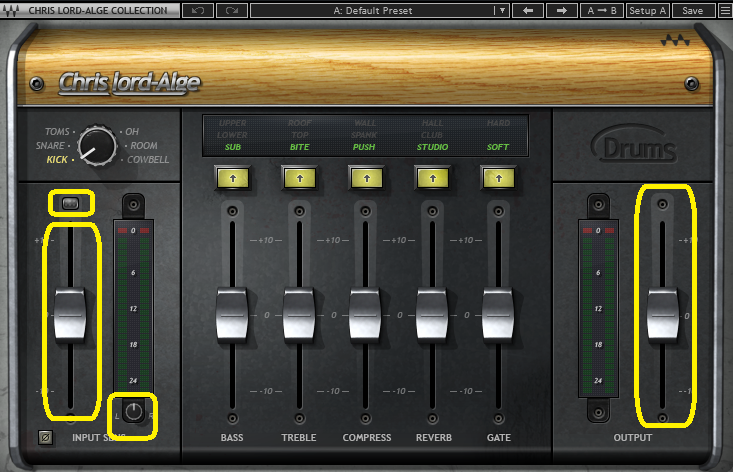The image size is (733, 472).
Task: Click the undo arrow in the top bar
Action: click(x=197, y=10)
